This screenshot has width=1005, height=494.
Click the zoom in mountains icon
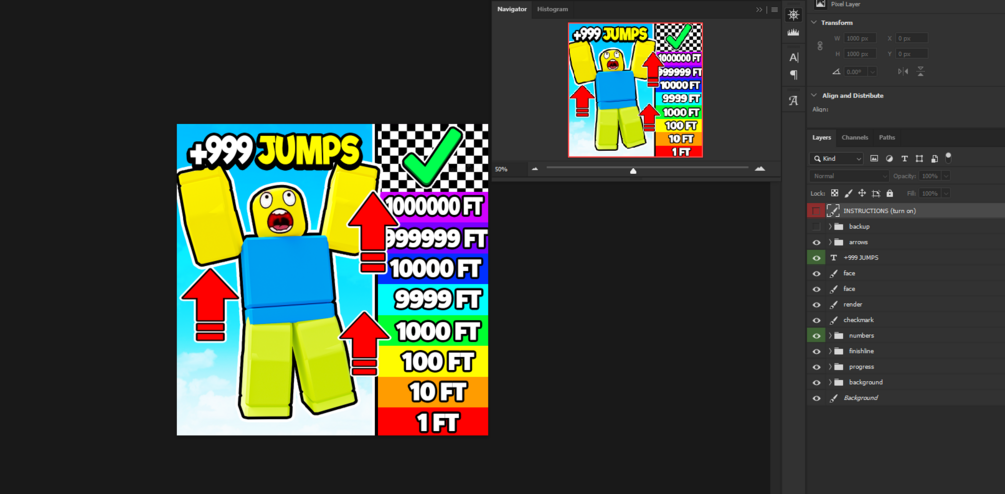tap(760, 169)
